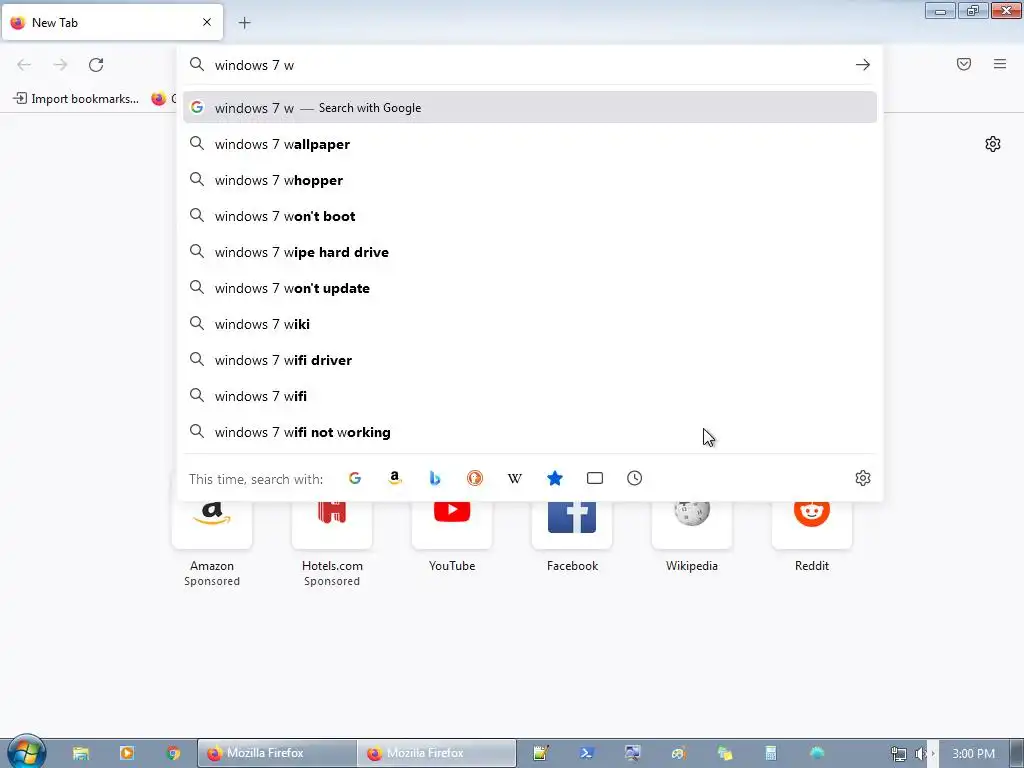Click Import bookmarks button
Screen dimensions: 1024x768
coord(76,99)
